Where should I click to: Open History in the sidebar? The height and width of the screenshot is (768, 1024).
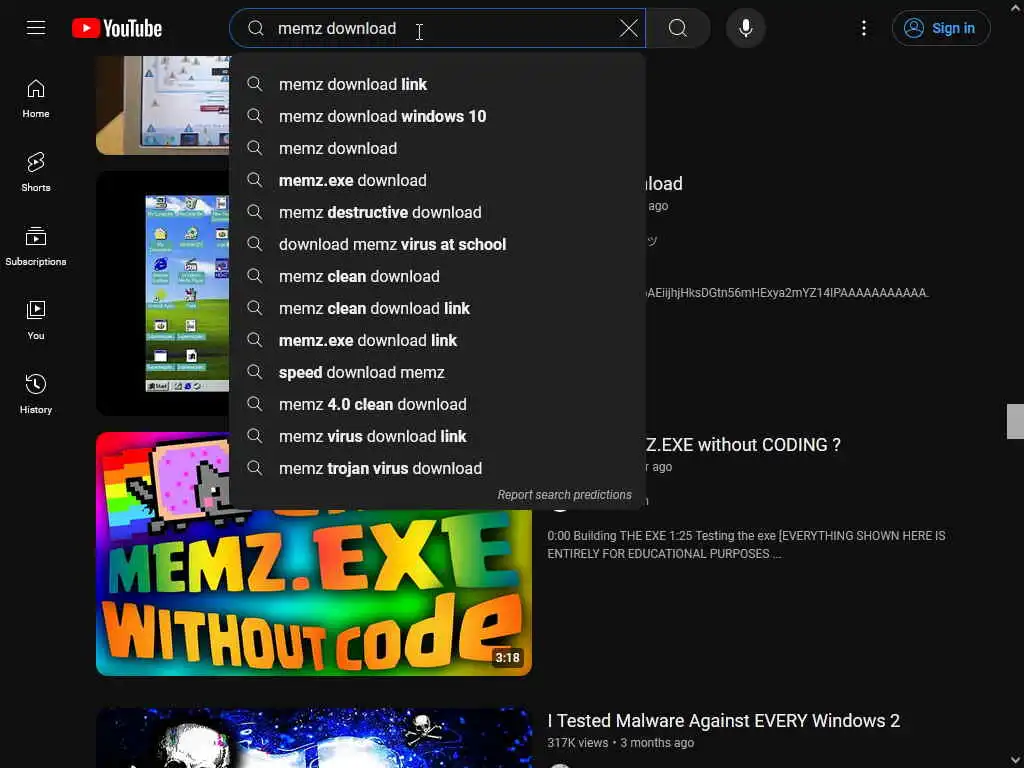pyautogui.click(x=36, y=394)
